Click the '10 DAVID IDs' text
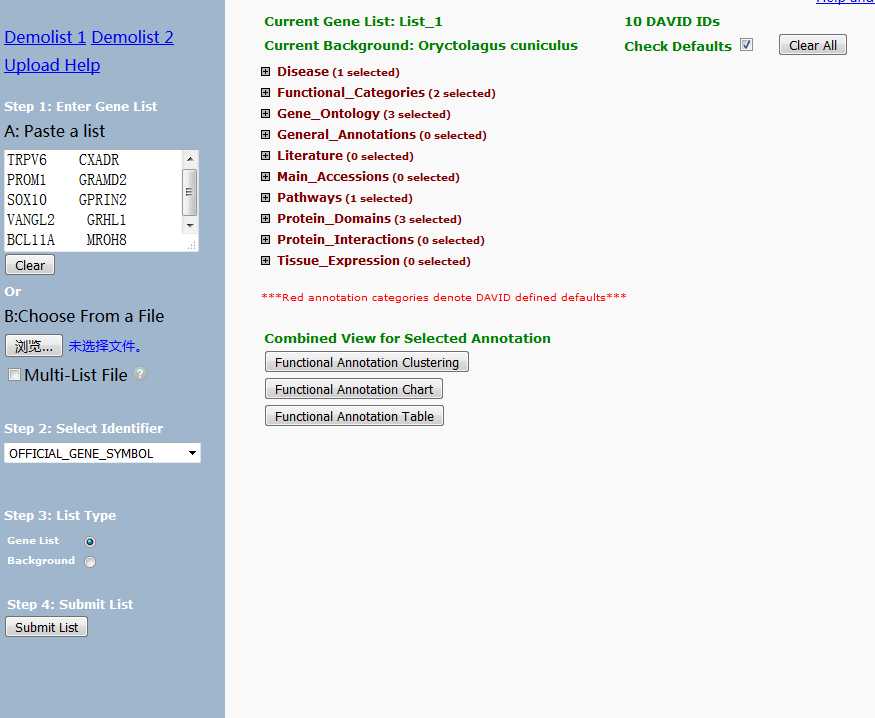This screenshot has width=875, height=718. coord(672,22)
